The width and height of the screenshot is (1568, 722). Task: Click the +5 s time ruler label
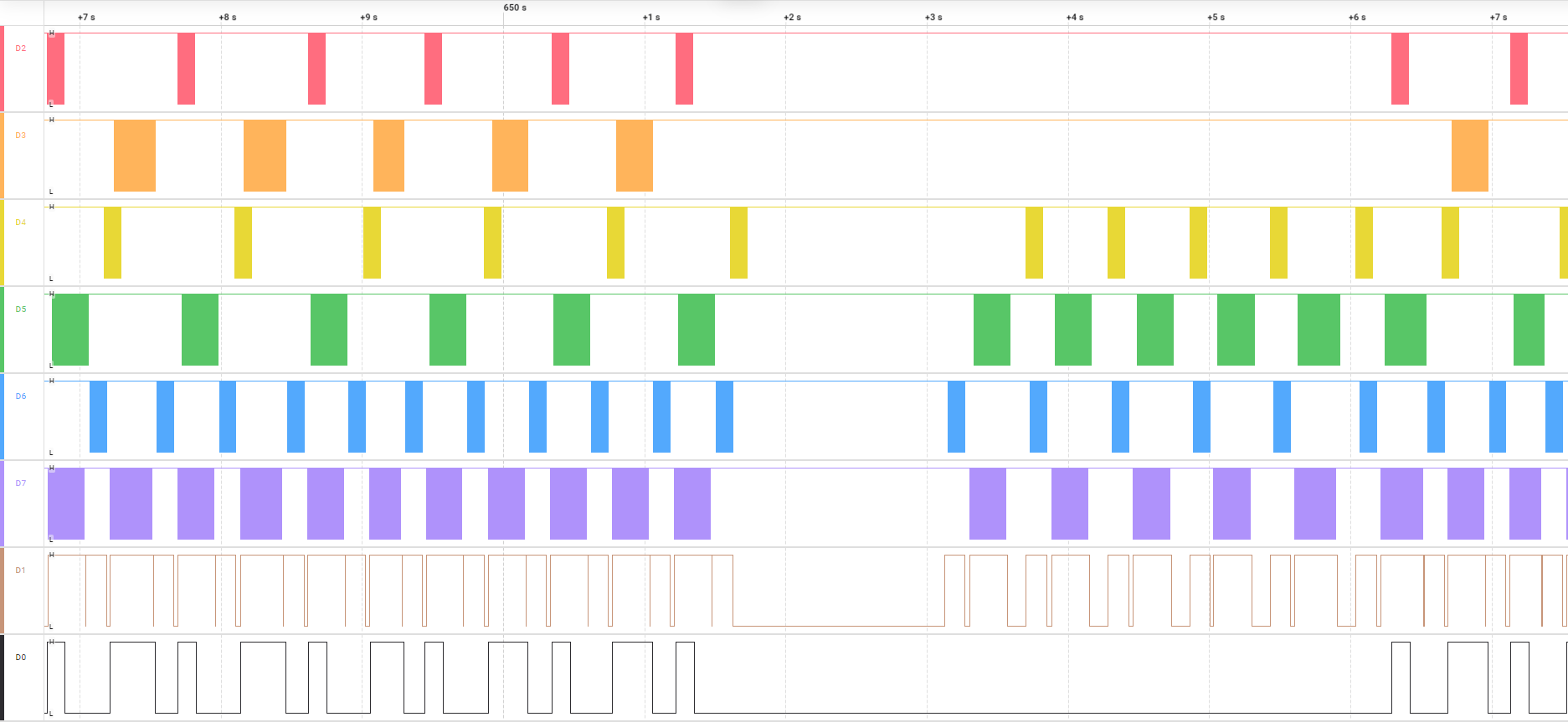coord(1216,18)
